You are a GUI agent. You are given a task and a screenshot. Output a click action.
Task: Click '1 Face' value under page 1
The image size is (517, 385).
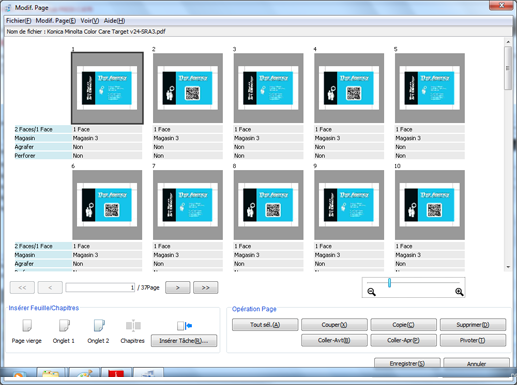tap(107, 129)
